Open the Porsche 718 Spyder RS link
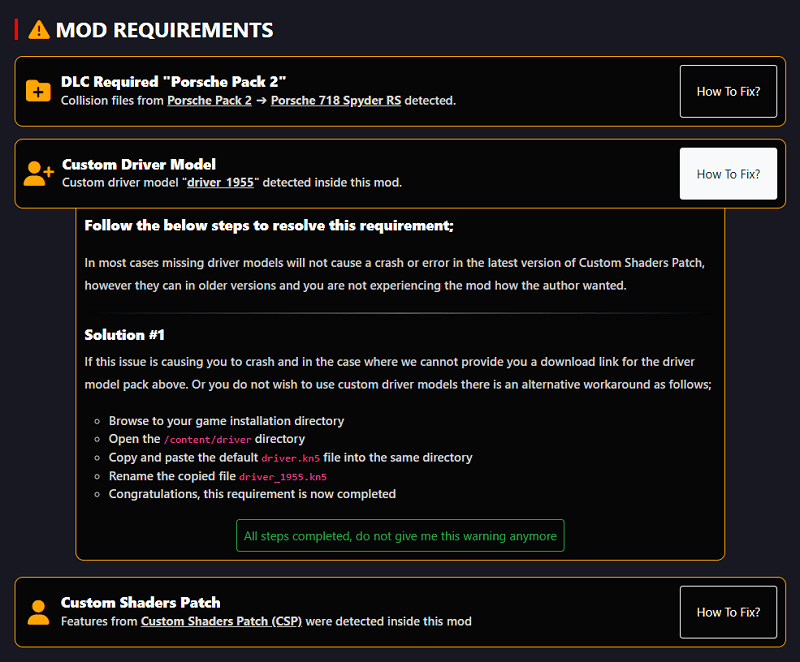 336,100
